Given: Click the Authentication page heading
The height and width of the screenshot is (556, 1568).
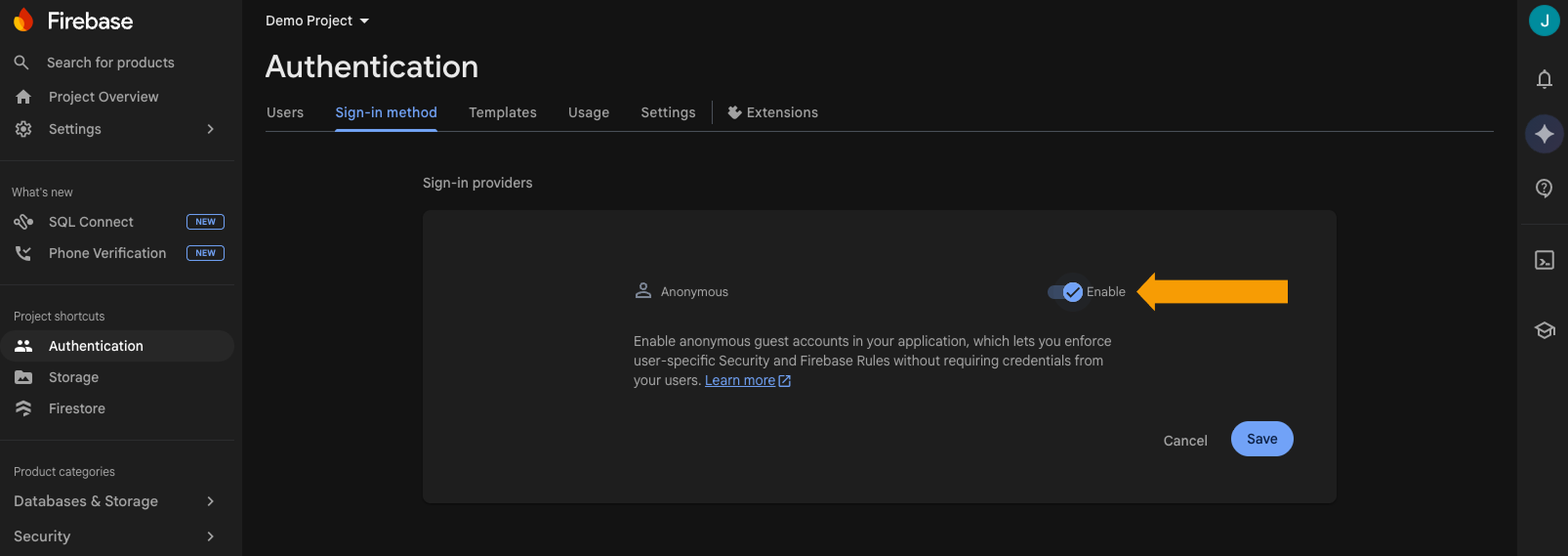Looking at the screenshot, I should (372, 66).
